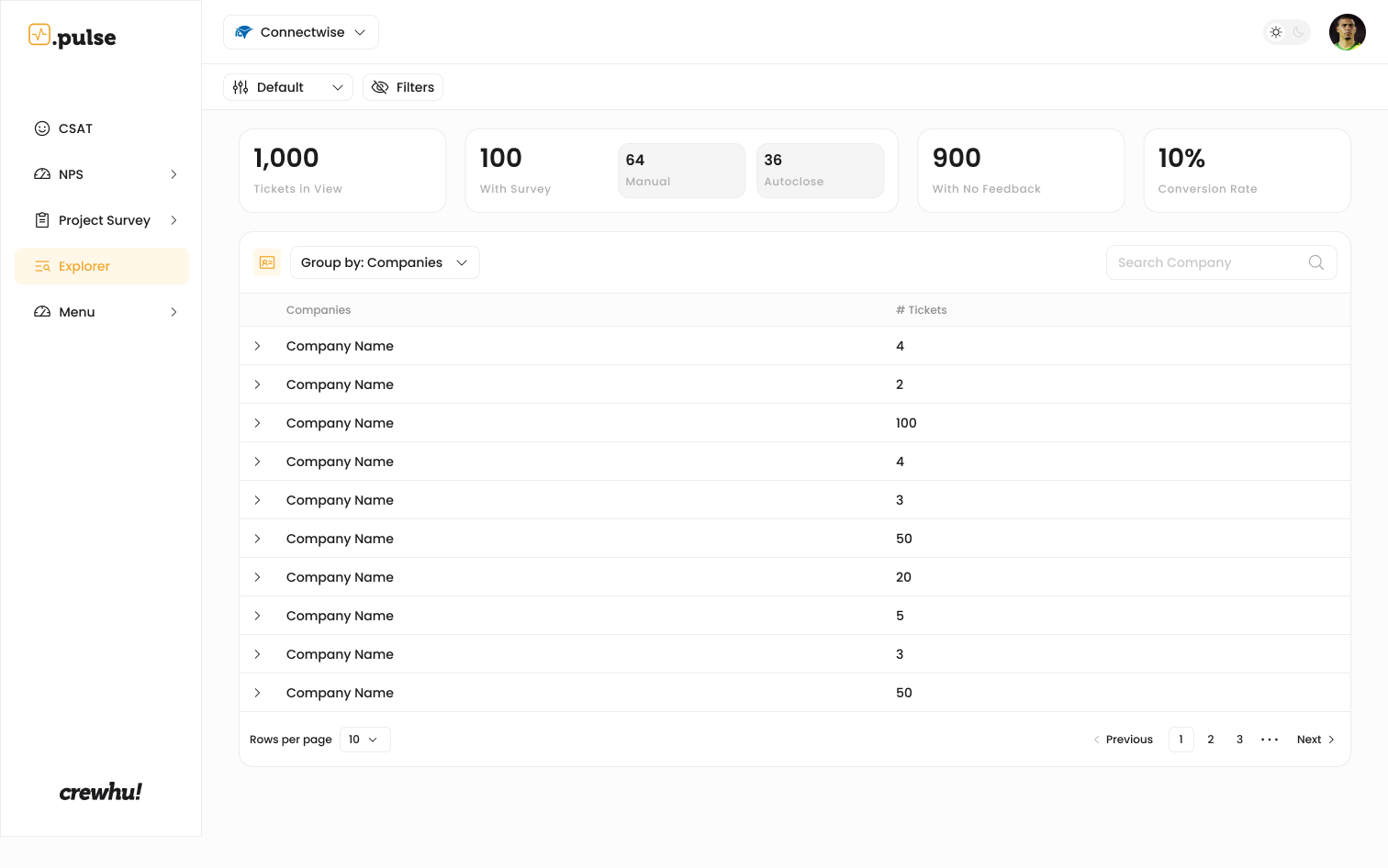
Task: Click the 64 Manual stat card
Action: 682,171
